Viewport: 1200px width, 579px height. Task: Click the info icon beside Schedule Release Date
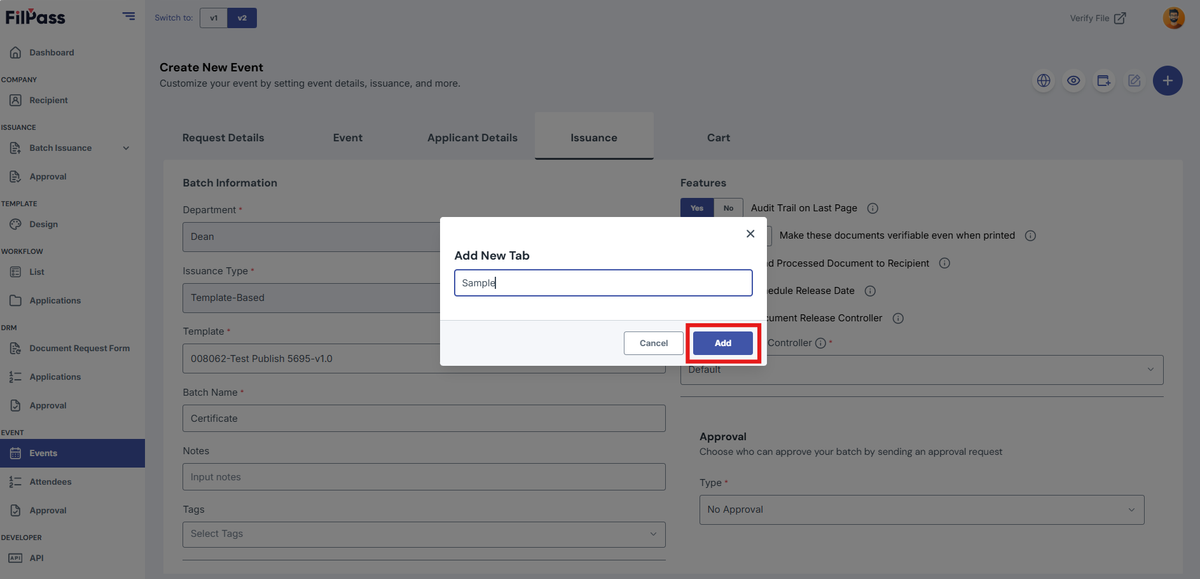pos(870,291)
